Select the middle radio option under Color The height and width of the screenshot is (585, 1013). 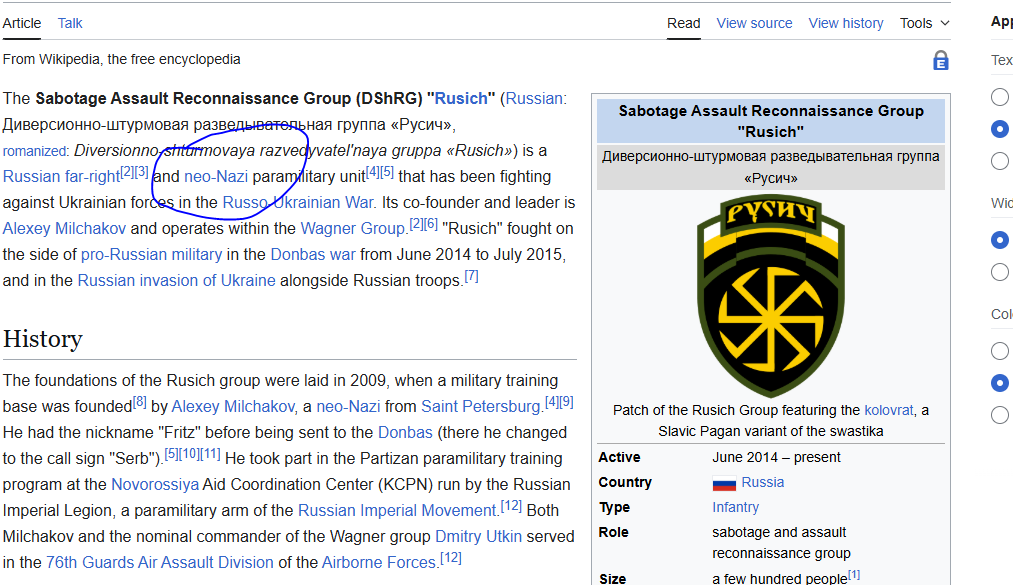999,383
